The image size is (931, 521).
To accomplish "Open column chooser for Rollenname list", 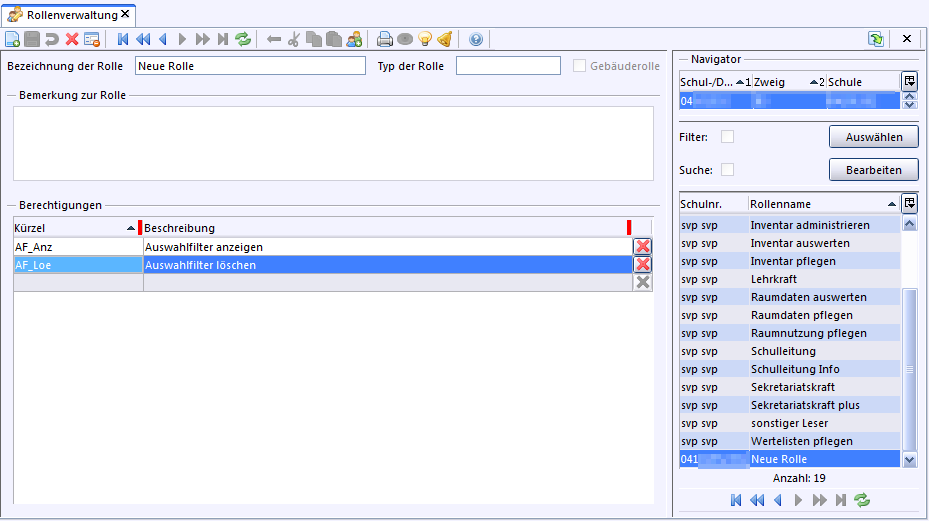I will [908, 203].
